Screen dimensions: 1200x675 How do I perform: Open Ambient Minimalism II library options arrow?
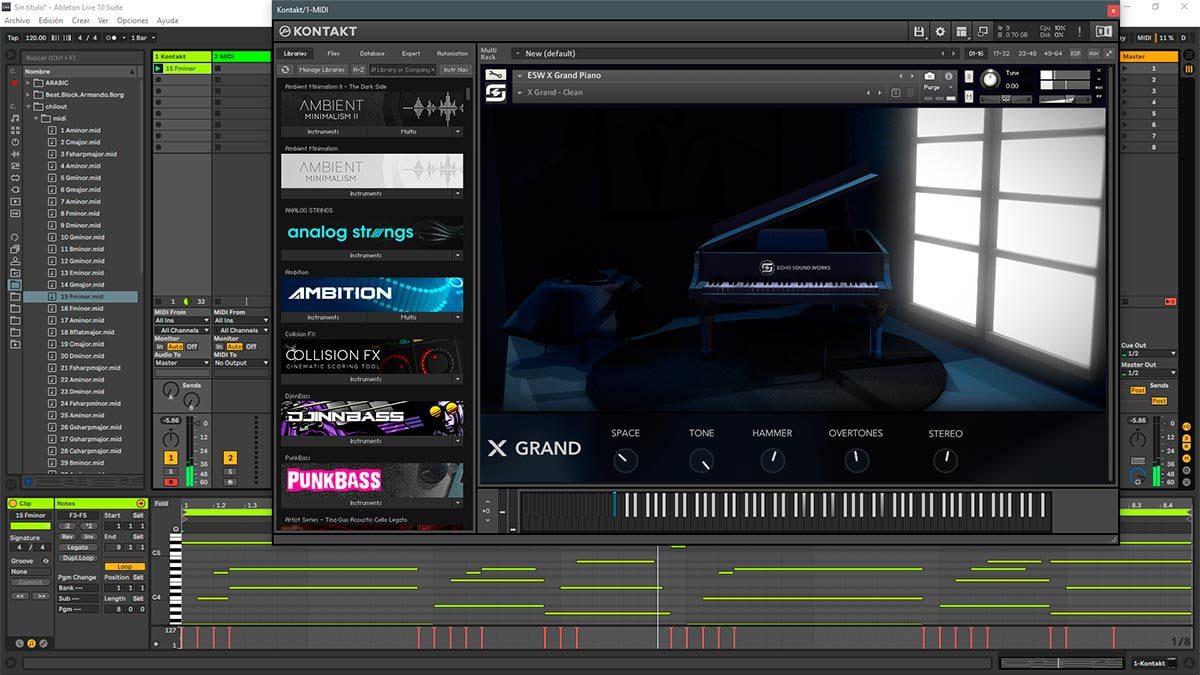pyautogui.click(x=458, y=131)
